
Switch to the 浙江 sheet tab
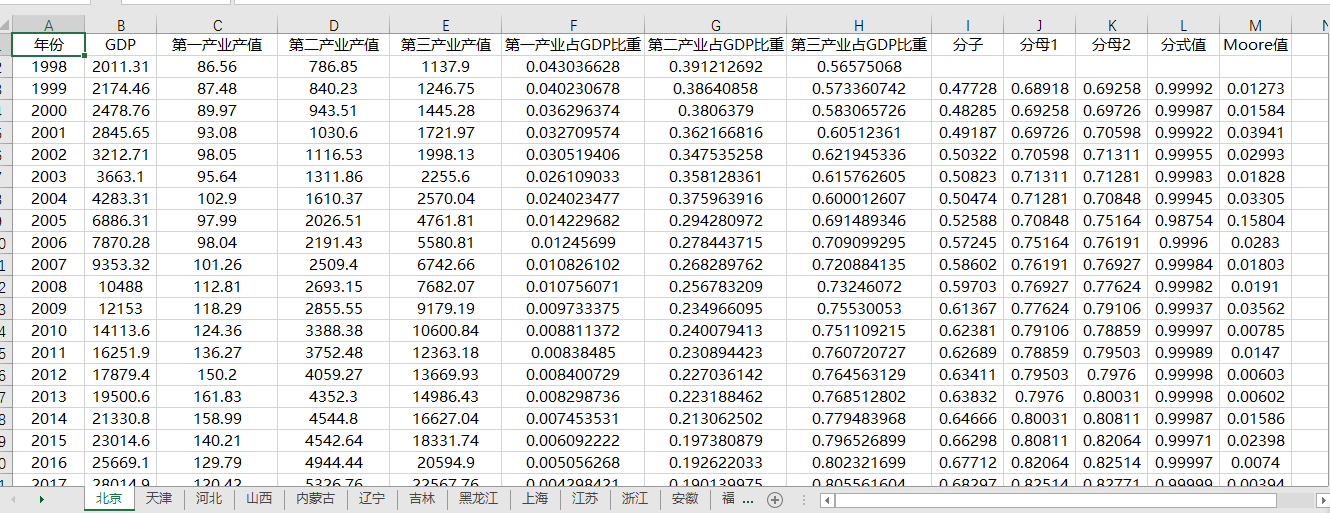click(635, 498)
